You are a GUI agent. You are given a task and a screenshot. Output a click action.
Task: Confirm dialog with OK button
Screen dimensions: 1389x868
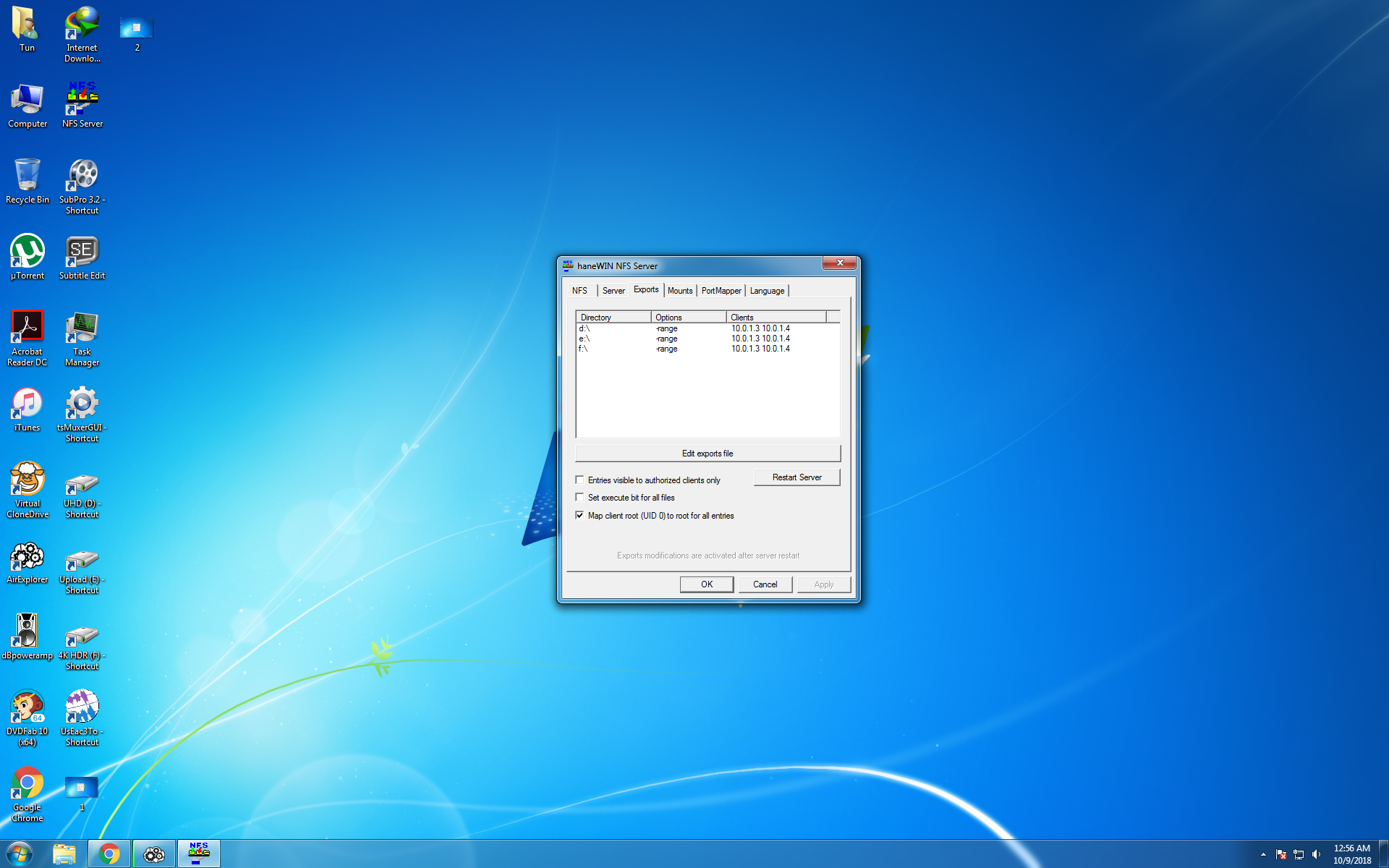pyautogui.click(x=707, y=584)
